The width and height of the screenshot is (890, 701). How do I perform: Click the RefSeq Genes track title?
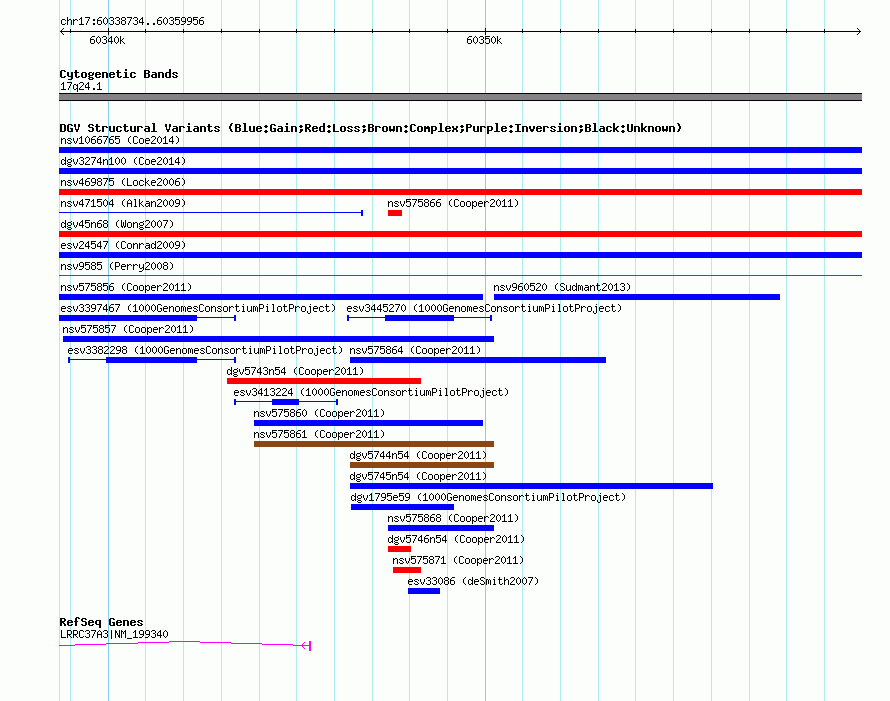click(x=101, y=622)
